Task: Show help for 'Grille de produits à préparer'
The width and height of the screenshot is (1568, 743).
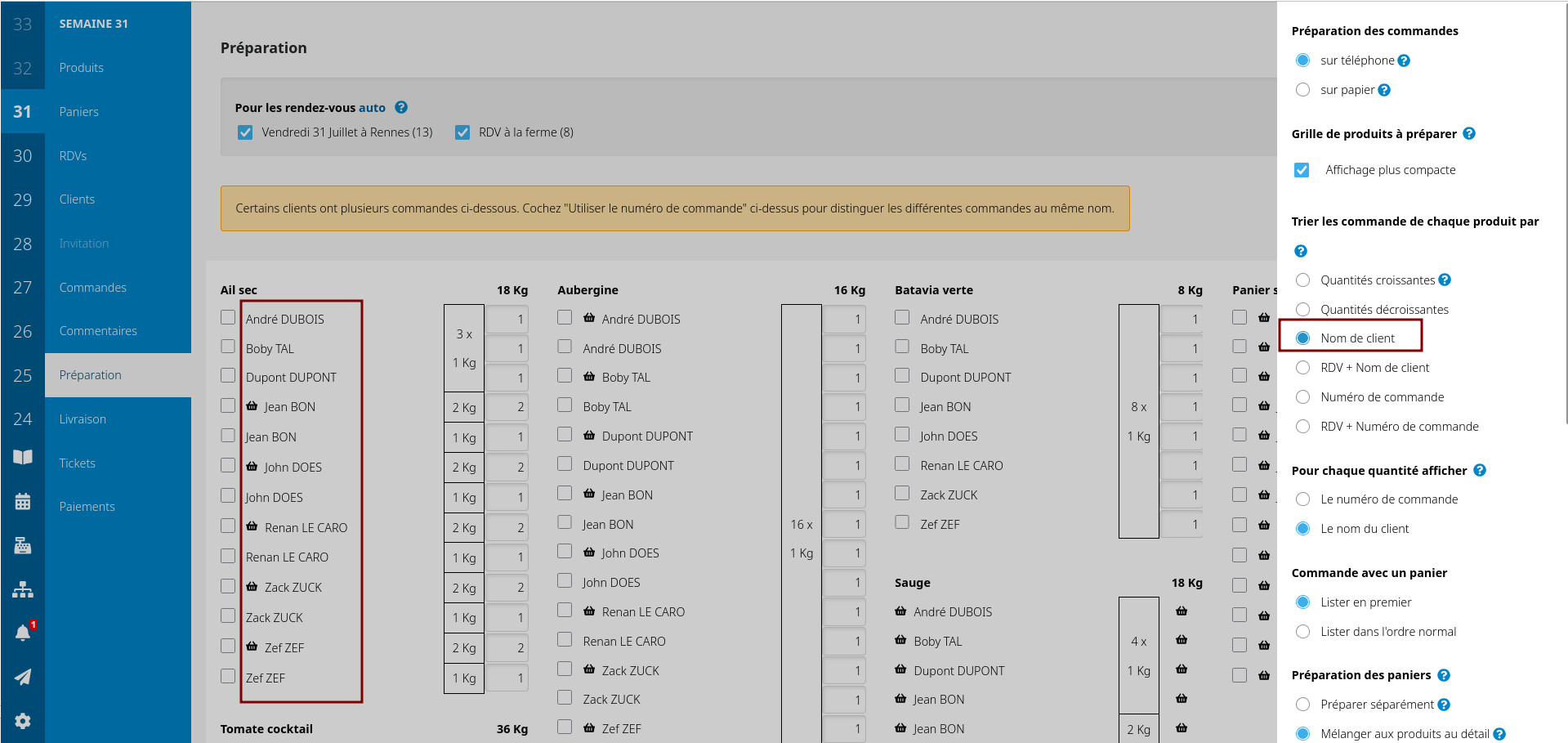Action: (1469, 133)
